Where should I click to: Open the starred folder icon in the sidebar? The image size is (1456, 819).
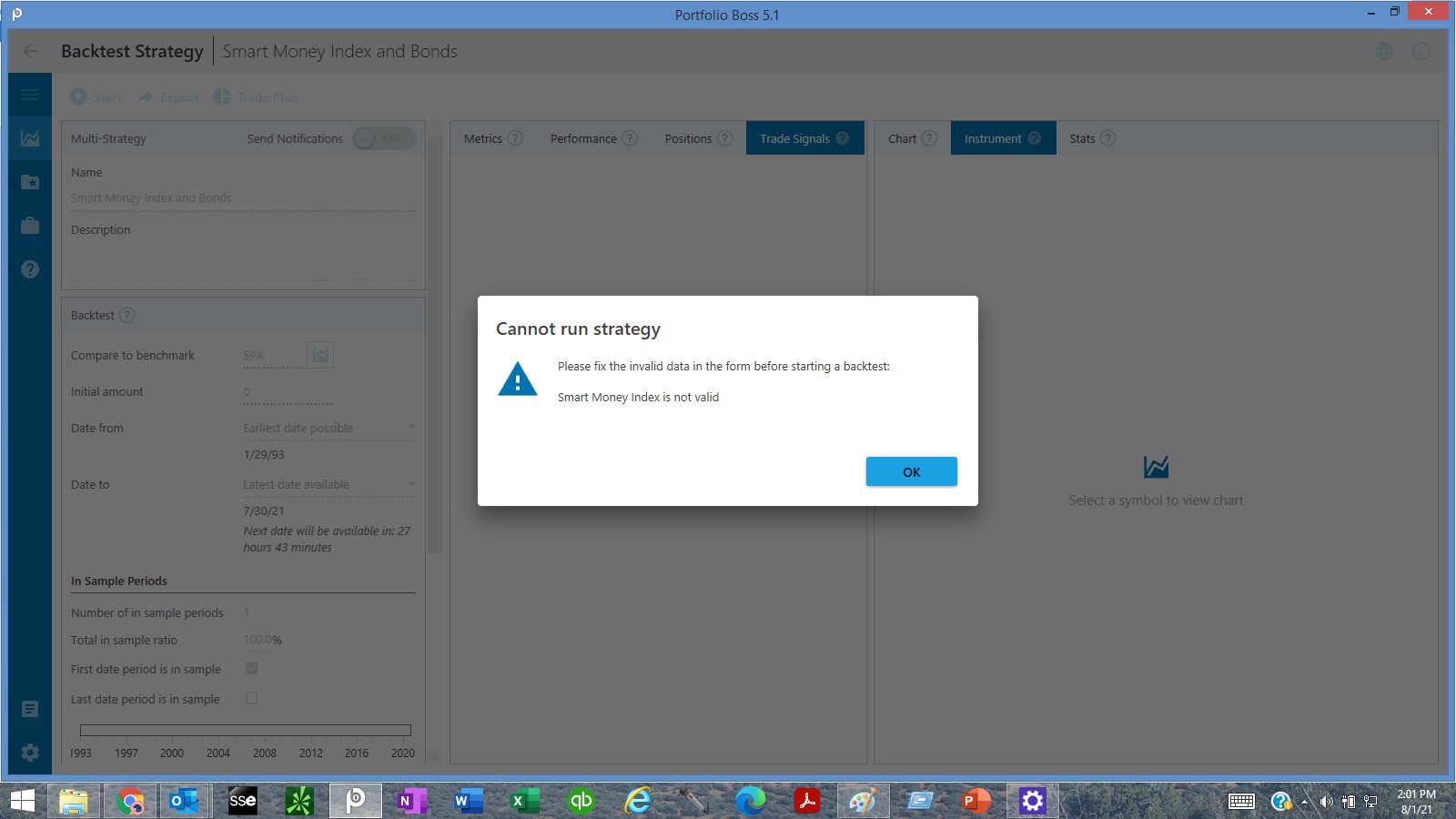(30, 182)
